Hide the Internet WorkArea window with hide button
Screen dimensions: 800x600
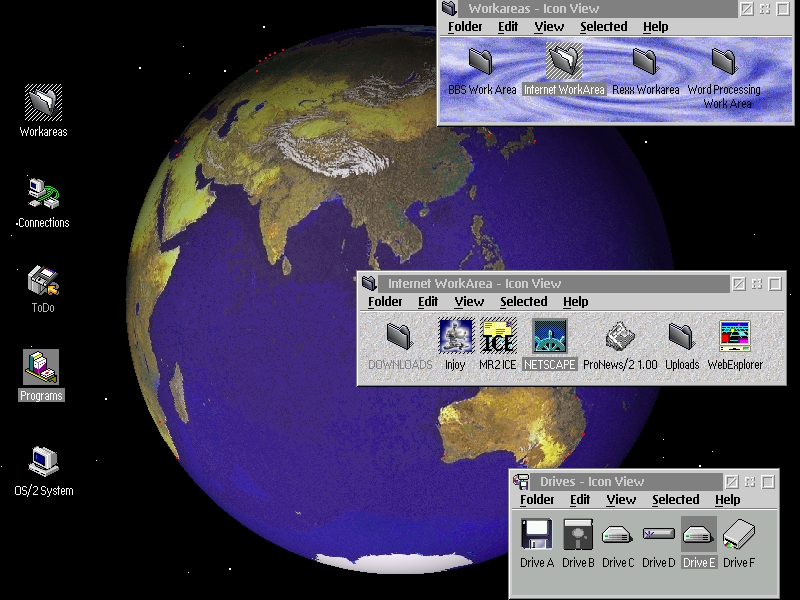[x=739, y=284]
